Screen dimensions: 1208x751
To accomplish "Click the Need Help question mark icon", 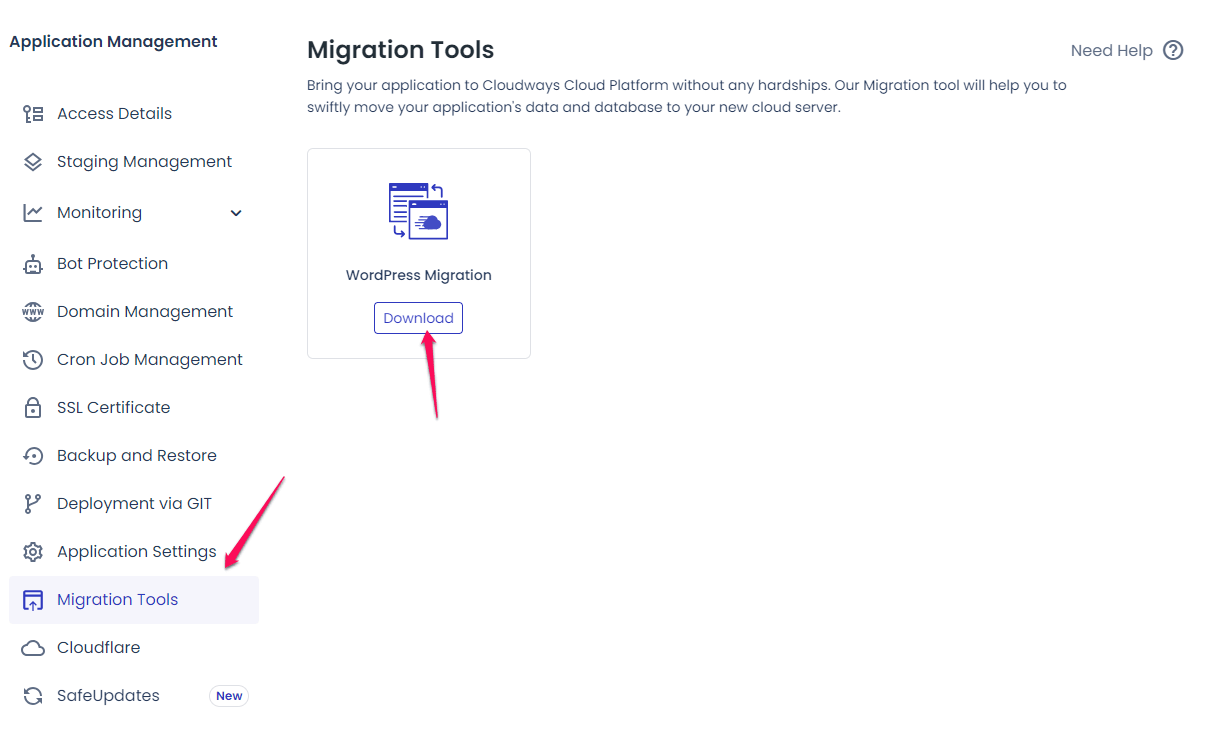I will tap(1174, 50).
